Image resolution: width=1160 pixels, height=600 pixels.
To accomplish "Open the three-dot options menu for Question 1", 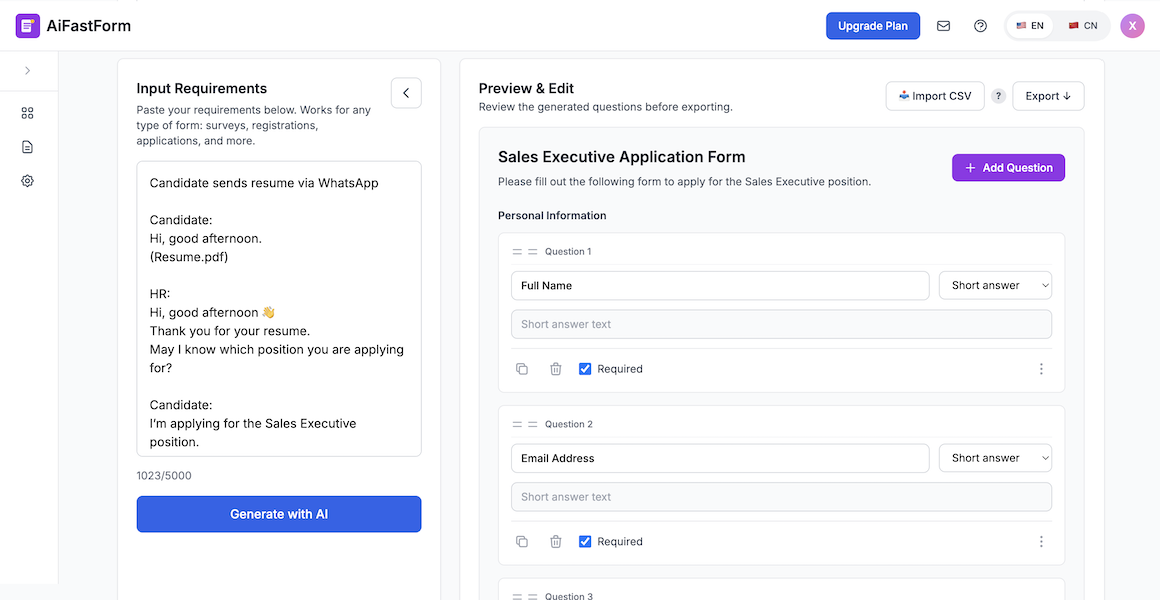I will pos(1041,369).
